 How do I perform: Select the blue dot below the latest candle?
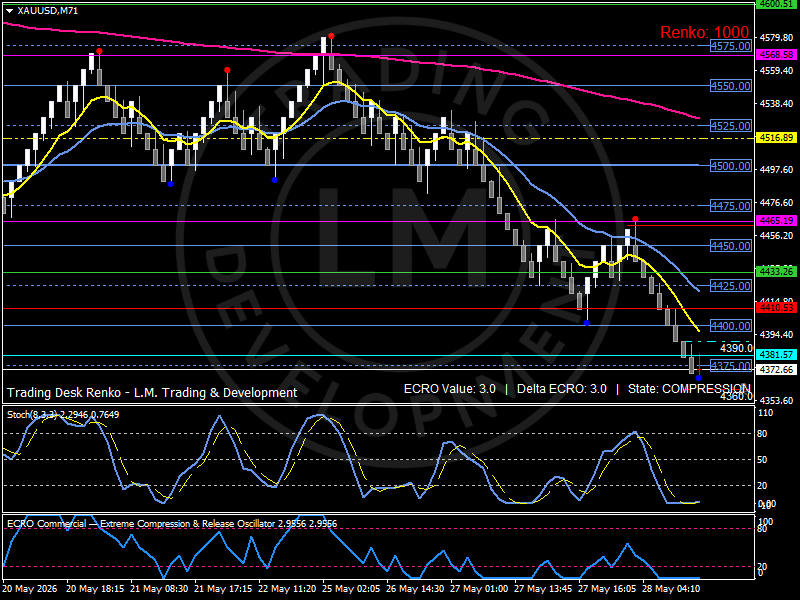click(698, 378)
